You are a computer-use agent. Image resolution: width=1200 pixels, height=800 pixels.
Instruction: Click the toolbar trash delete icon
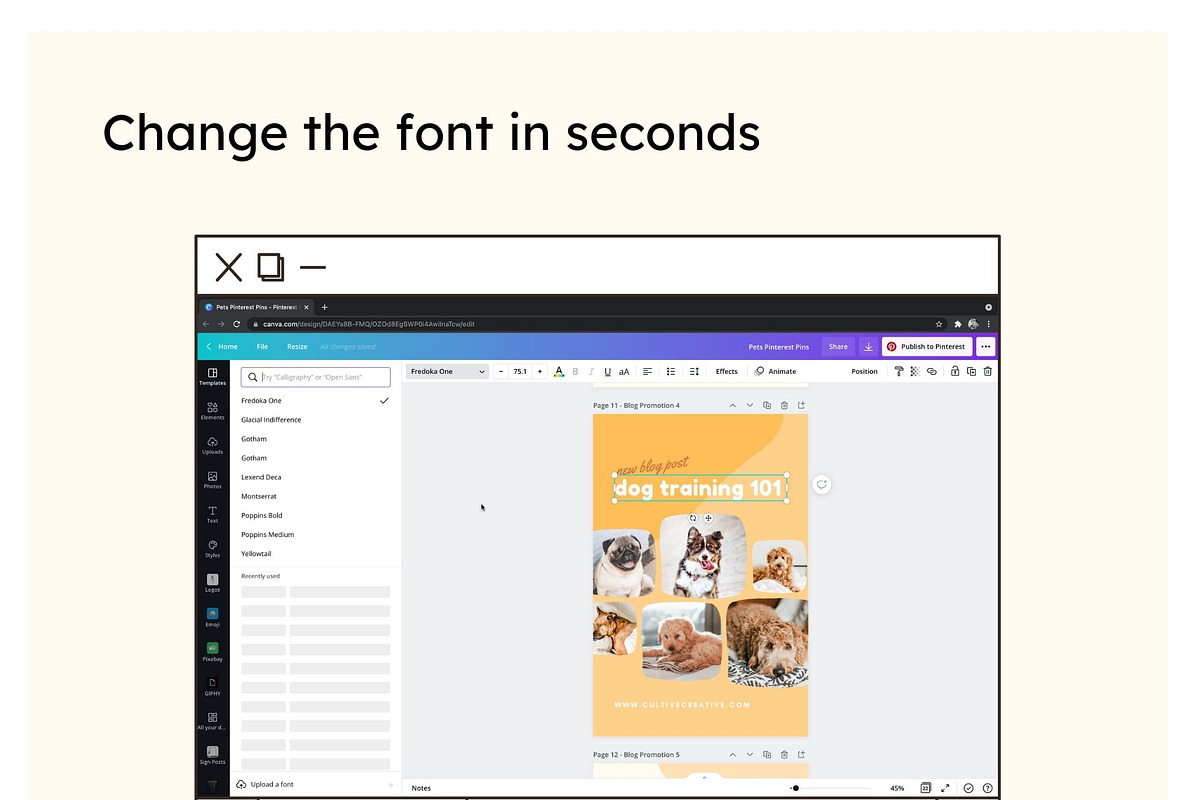point(987,371)
